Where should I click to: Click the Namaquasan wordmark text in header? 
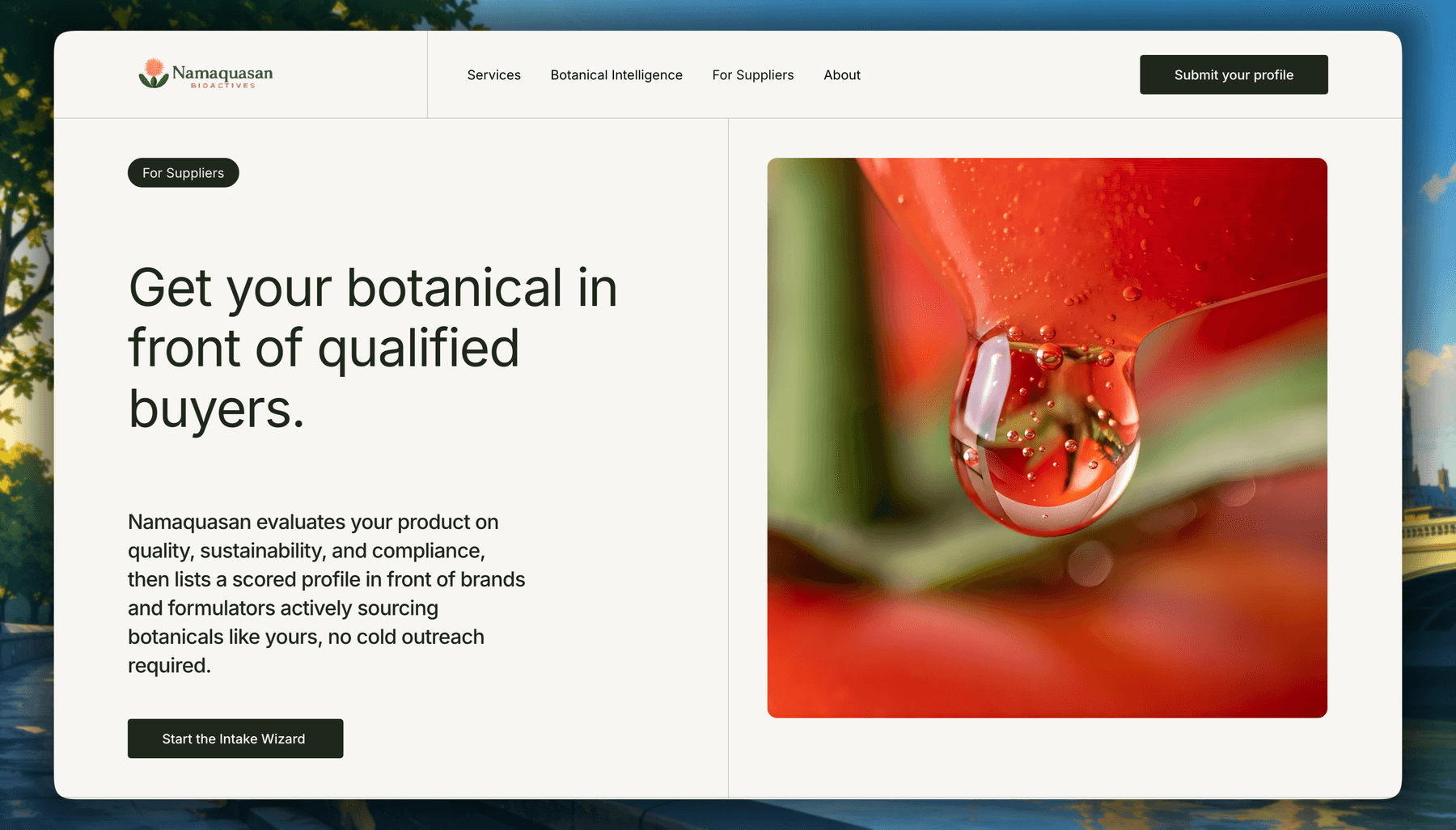[222, 73]
